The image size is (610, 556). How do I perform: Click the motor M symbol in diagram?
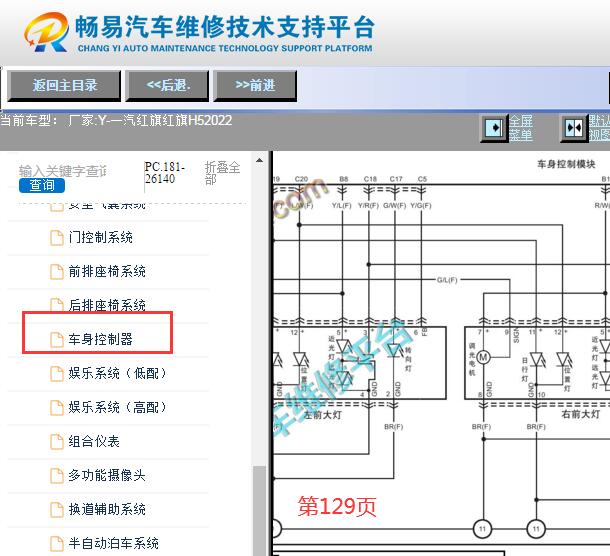(484, 357)
